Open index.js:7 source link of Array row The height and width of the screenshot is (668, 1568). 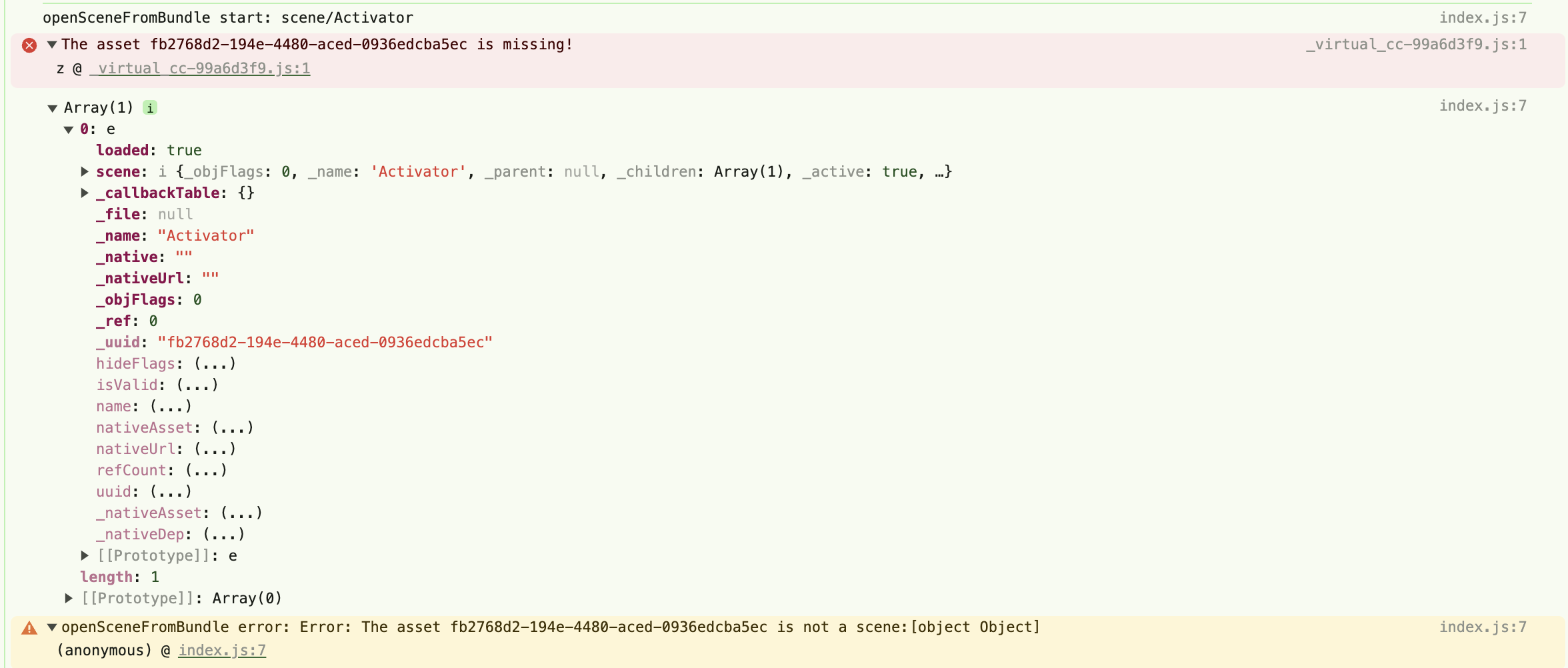(x=1482, y=106)
